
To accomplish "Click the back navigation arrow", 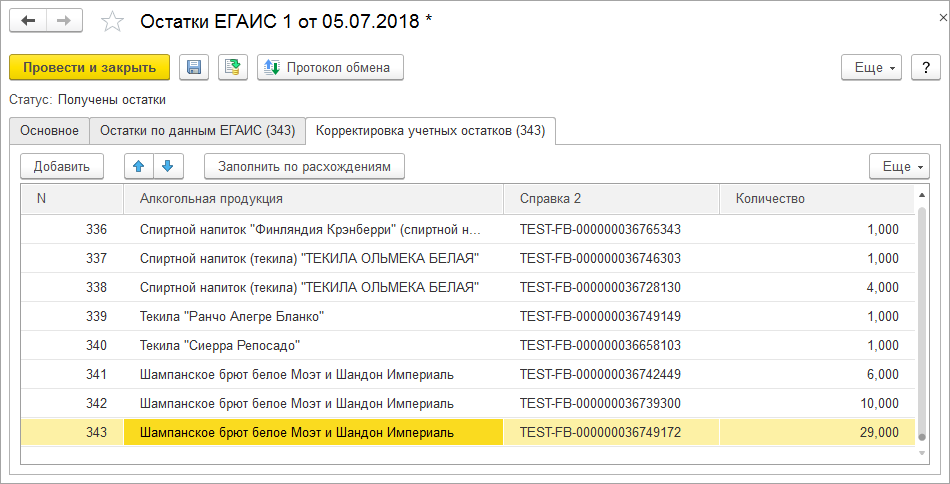I will [28, 21].
